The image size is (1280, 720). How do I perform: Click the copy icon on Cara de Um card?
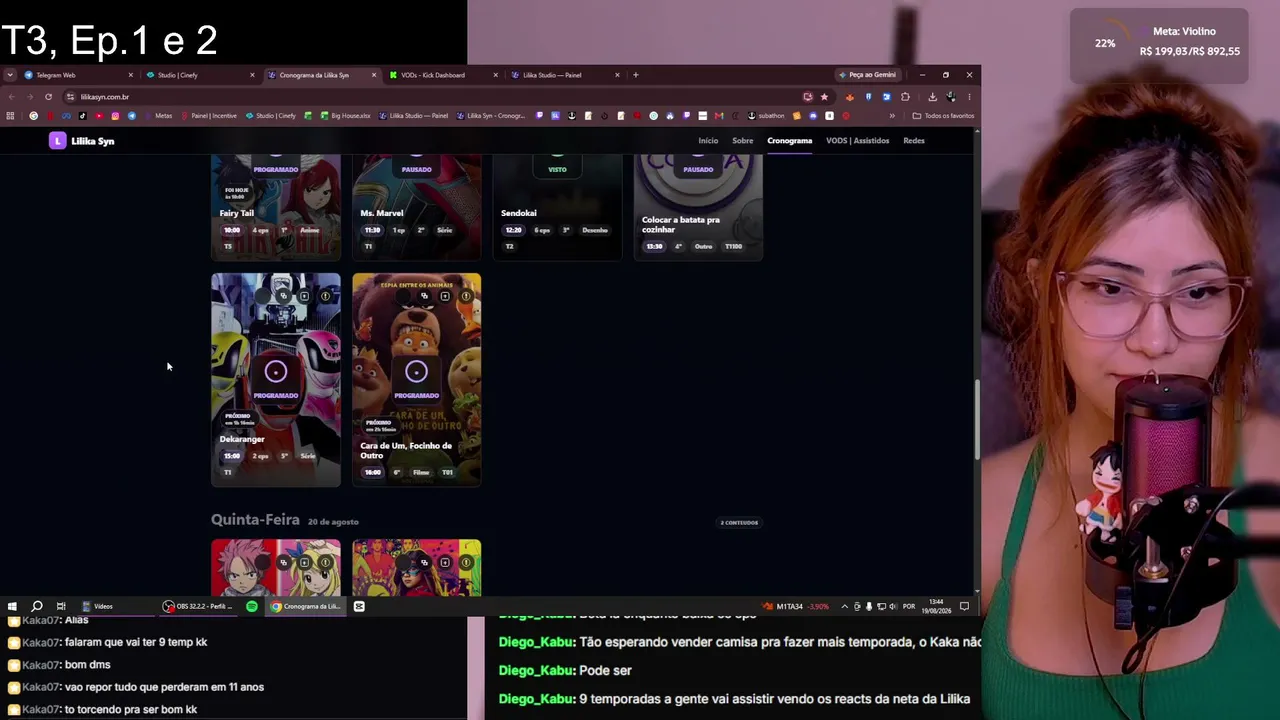pyautogui.click(x=424, y=296)
